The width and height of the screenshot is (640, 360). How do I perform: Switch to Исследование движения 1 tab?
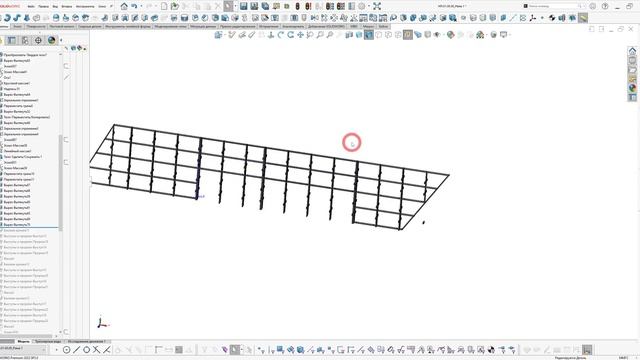click(x=87, y=341)
